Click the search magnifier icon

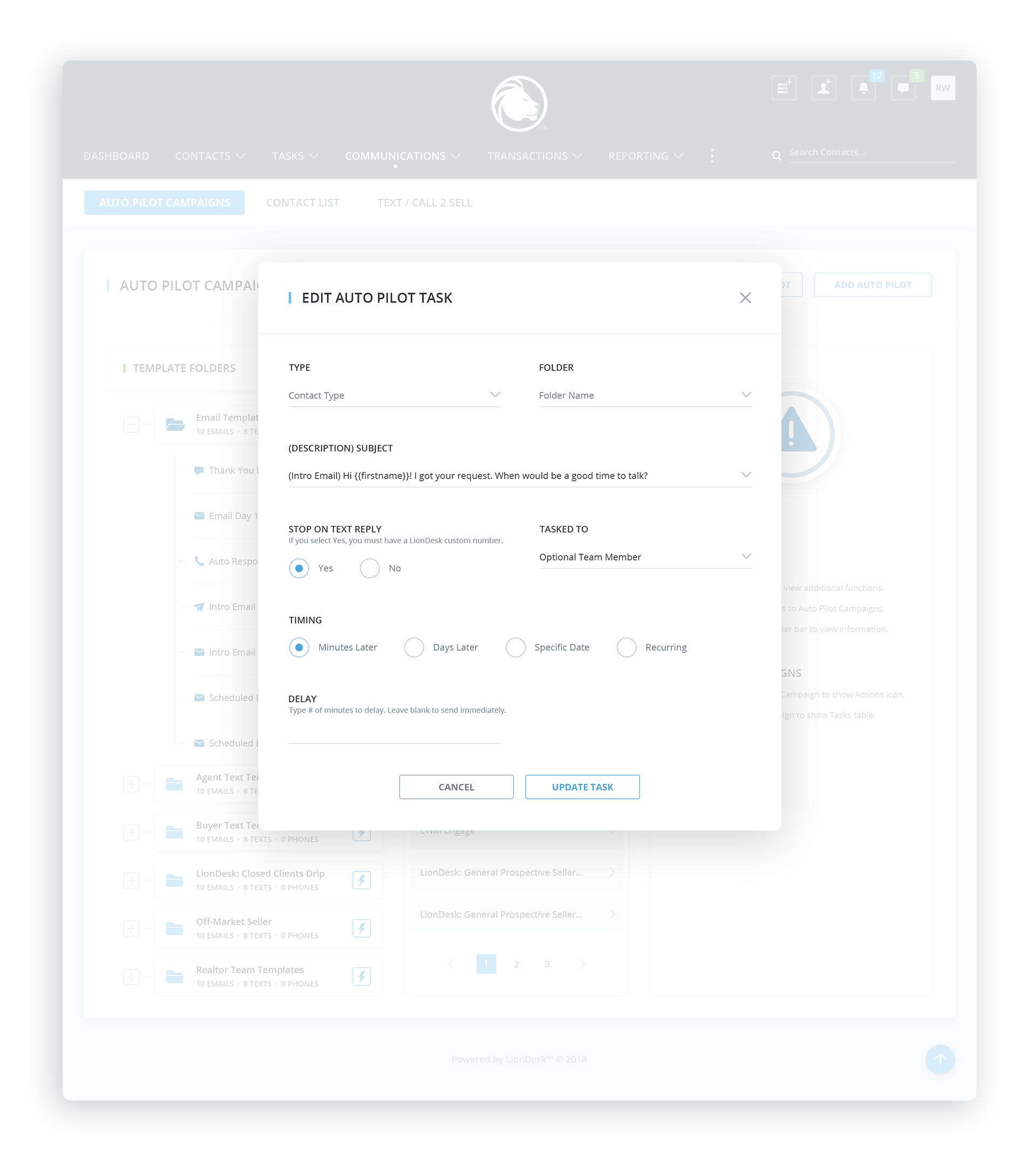pyautogui.click(x=776, y=155)
